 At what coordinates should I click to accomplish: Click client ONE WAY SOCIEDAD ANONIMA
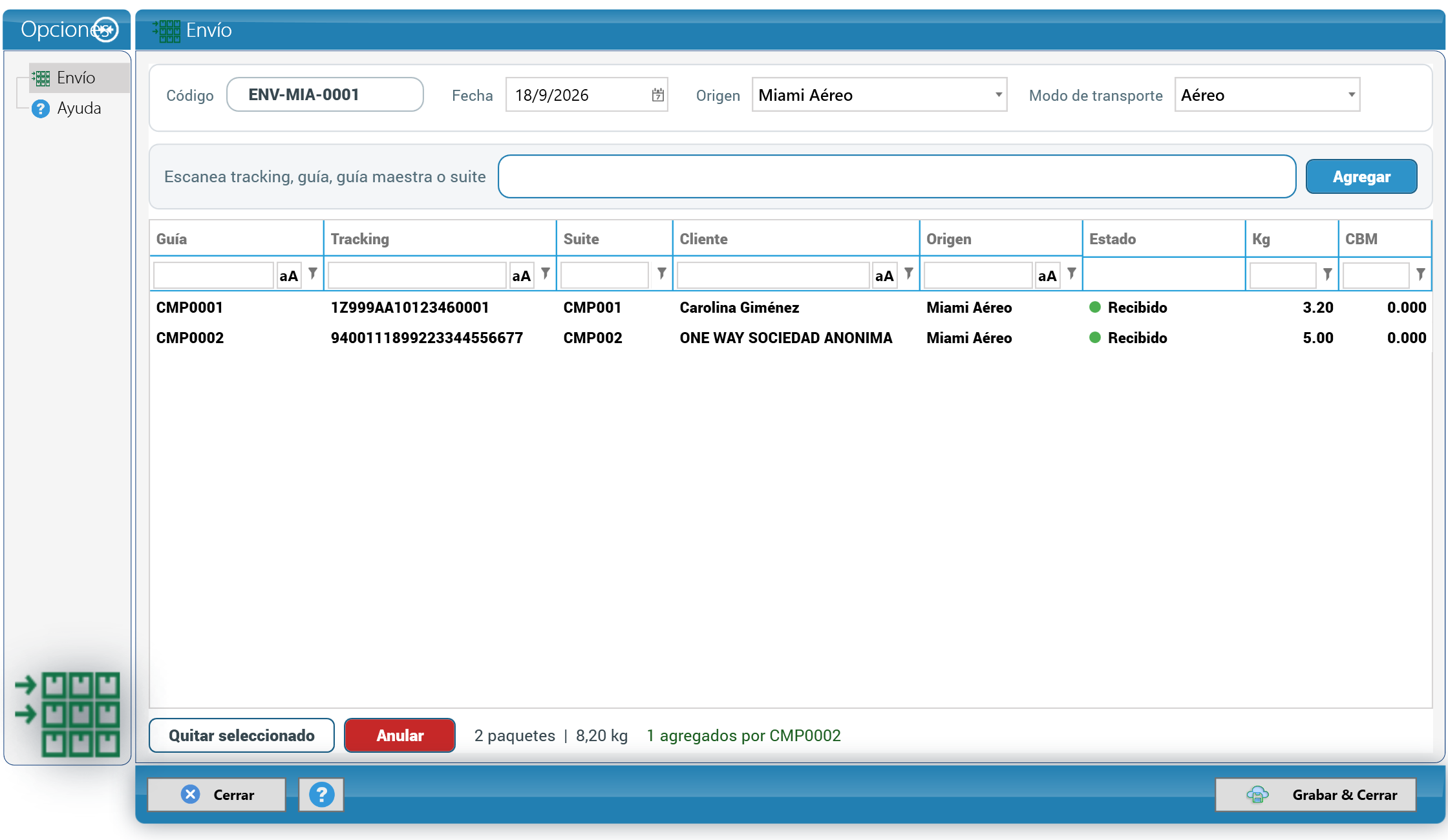[x=786, y=338]
